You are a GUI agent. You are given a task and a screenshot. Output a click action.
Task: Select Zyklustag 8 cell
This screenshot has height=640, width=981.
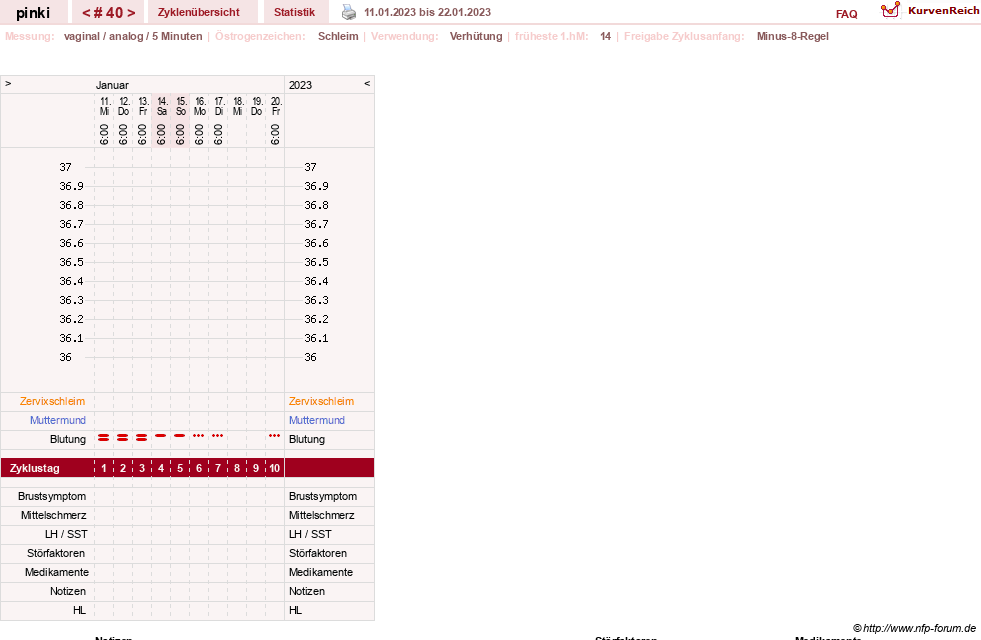click(236, 468)
